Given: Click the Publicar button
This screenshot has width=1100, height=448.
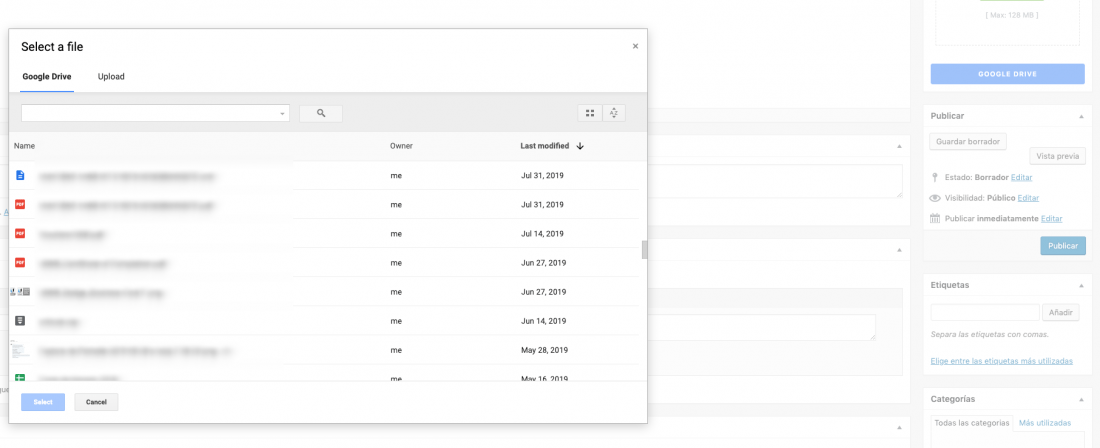Looking at the screenshot, I should click(1063, 246).
